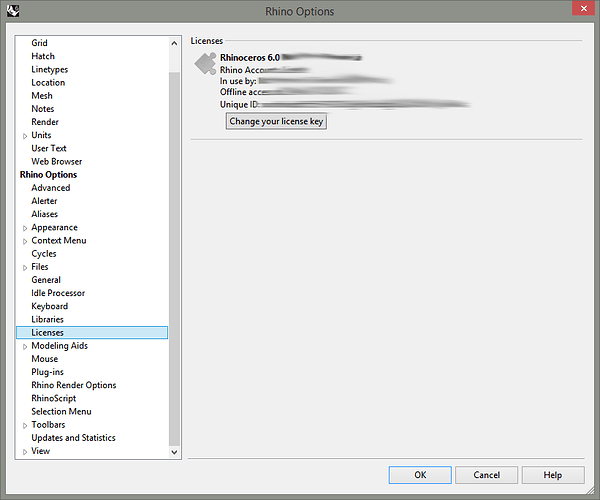Click the puzzle-piece license icon
The image size is (600, 500).
(x=205, y=64)
